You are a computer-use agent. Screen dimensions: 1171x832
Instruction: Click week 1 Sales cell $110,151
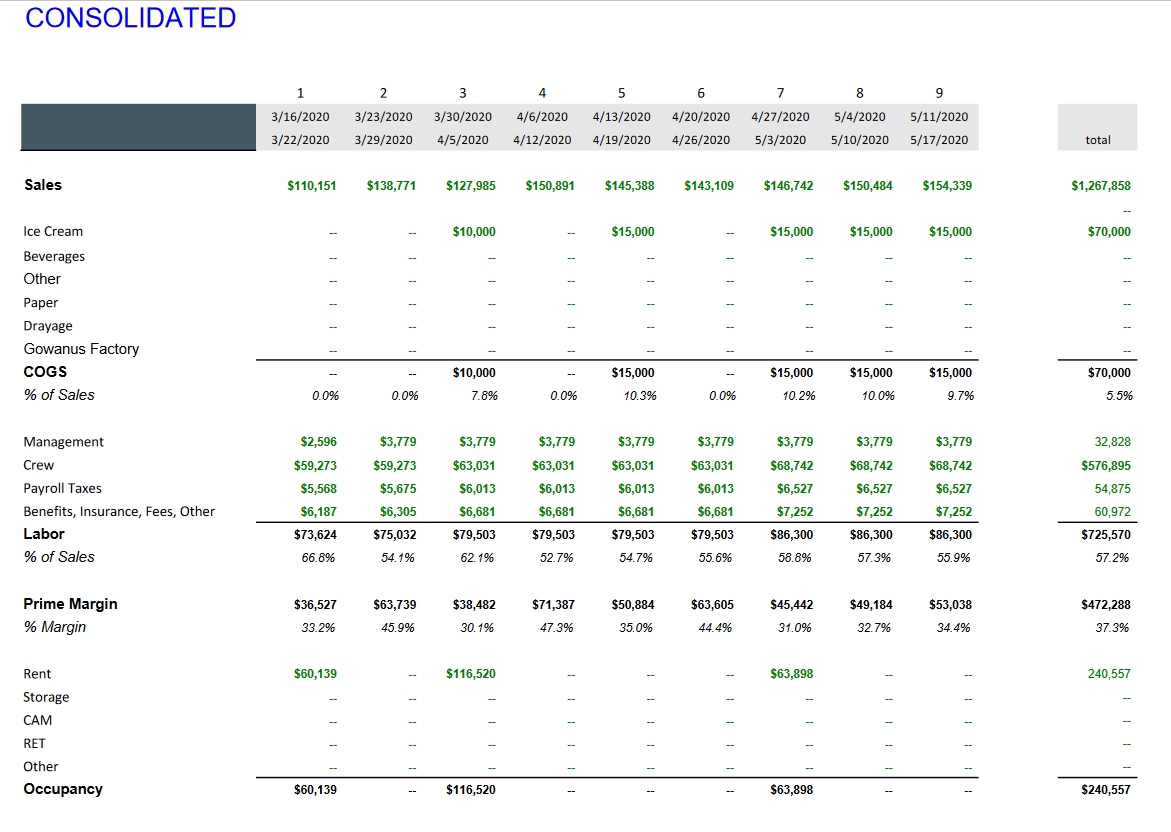(311, 186)
